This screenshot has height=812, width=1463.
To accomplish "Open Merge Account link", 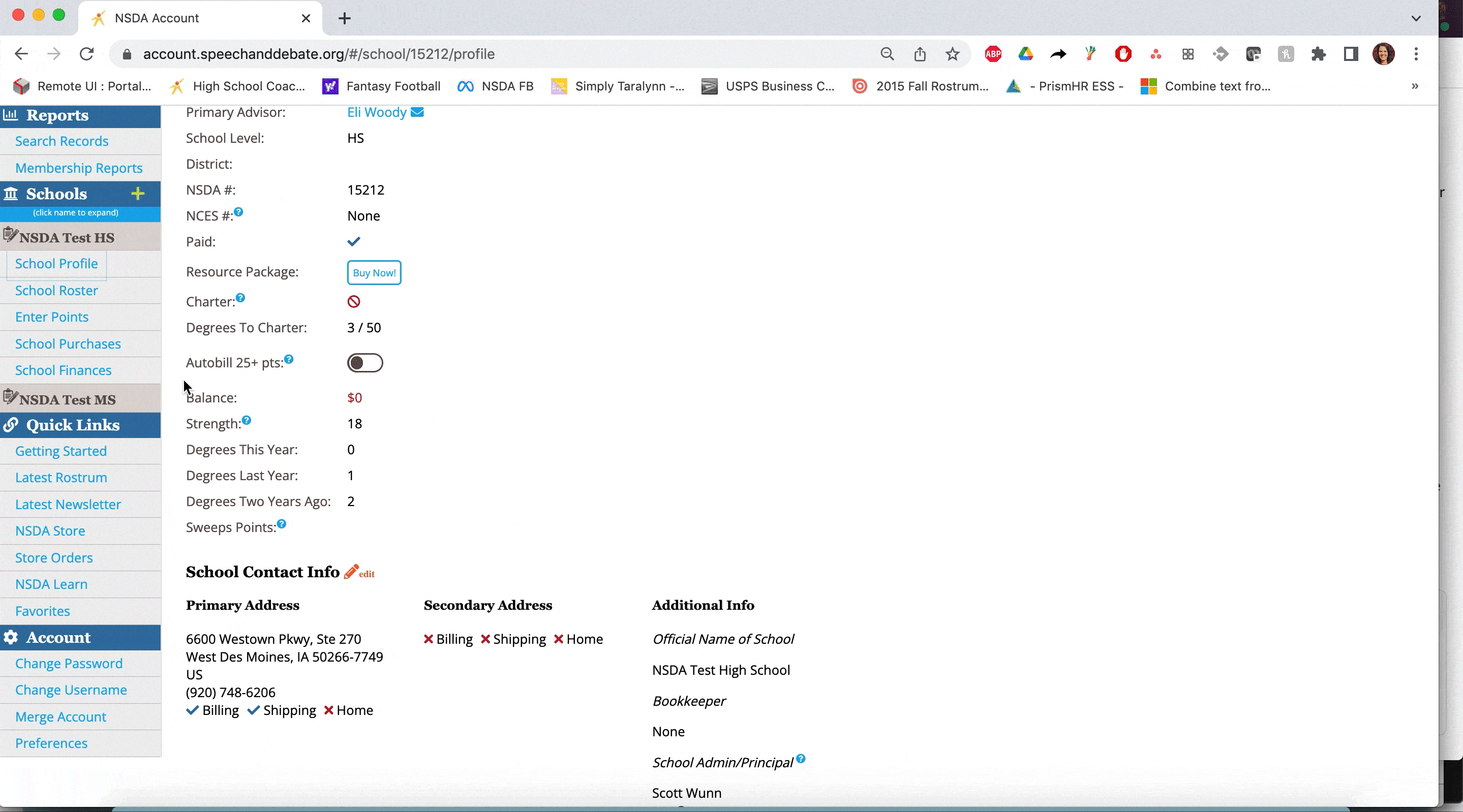I will (x=61, y=716).
